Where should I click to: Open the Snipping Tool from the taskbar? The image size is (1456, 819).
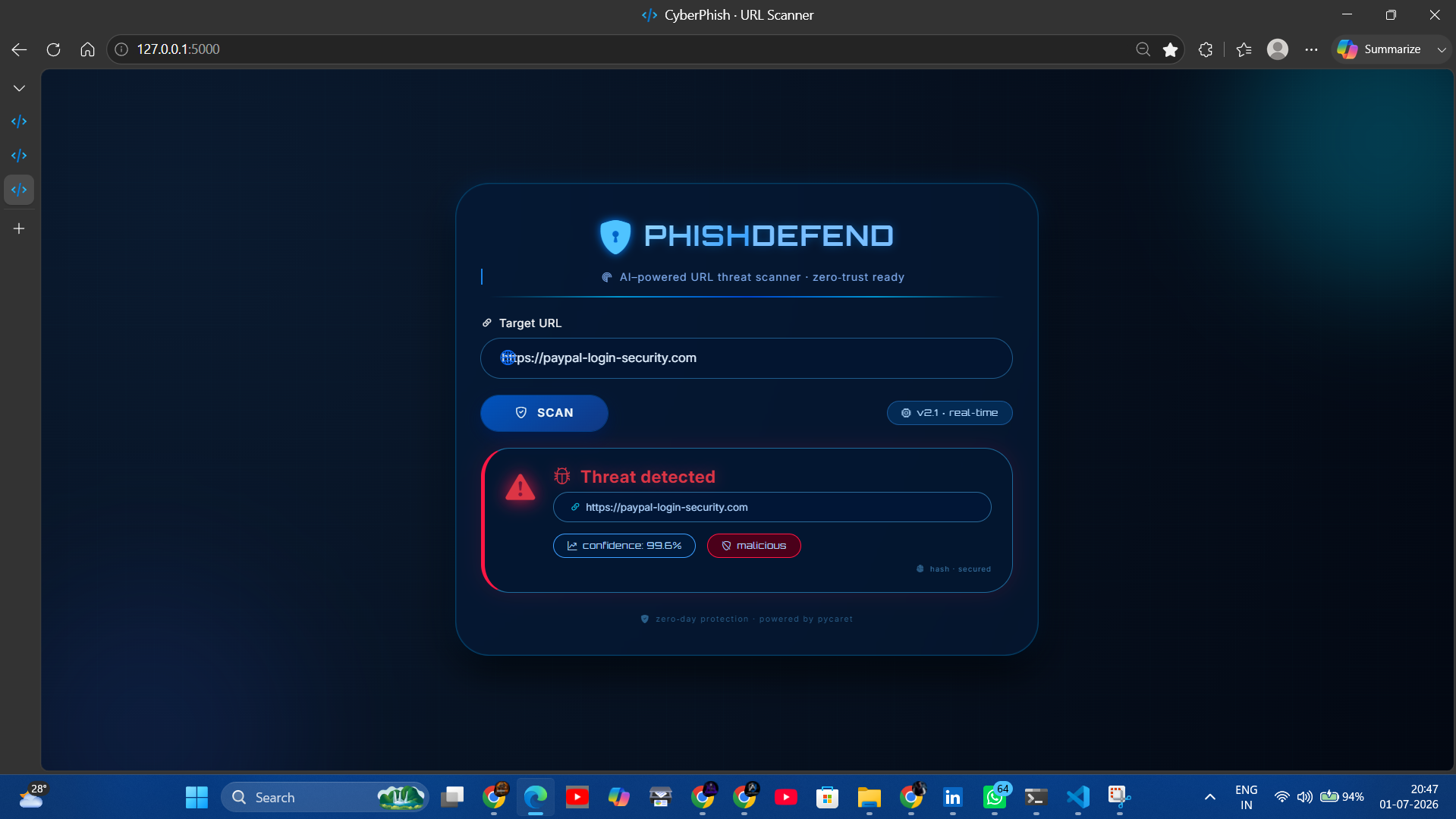[1119, 797]
